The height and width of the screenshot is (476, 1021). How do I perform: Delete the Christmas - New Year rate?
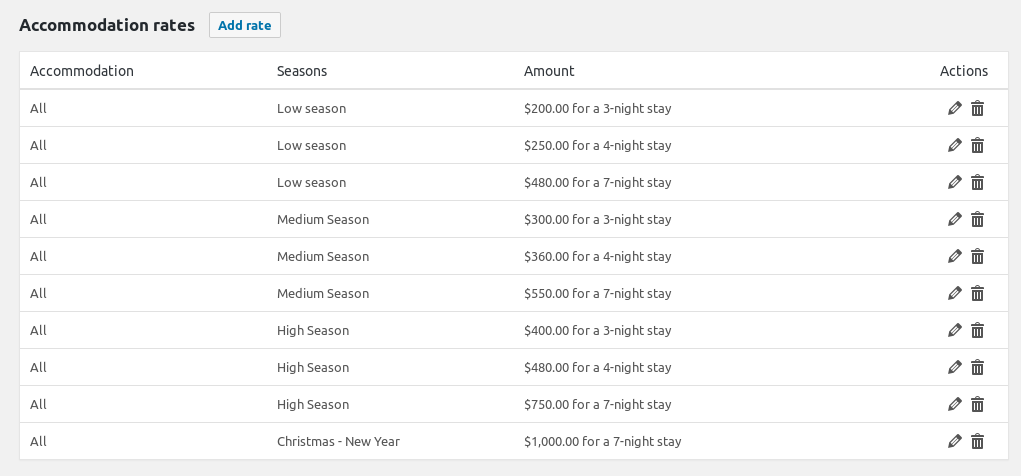point(978,441)
